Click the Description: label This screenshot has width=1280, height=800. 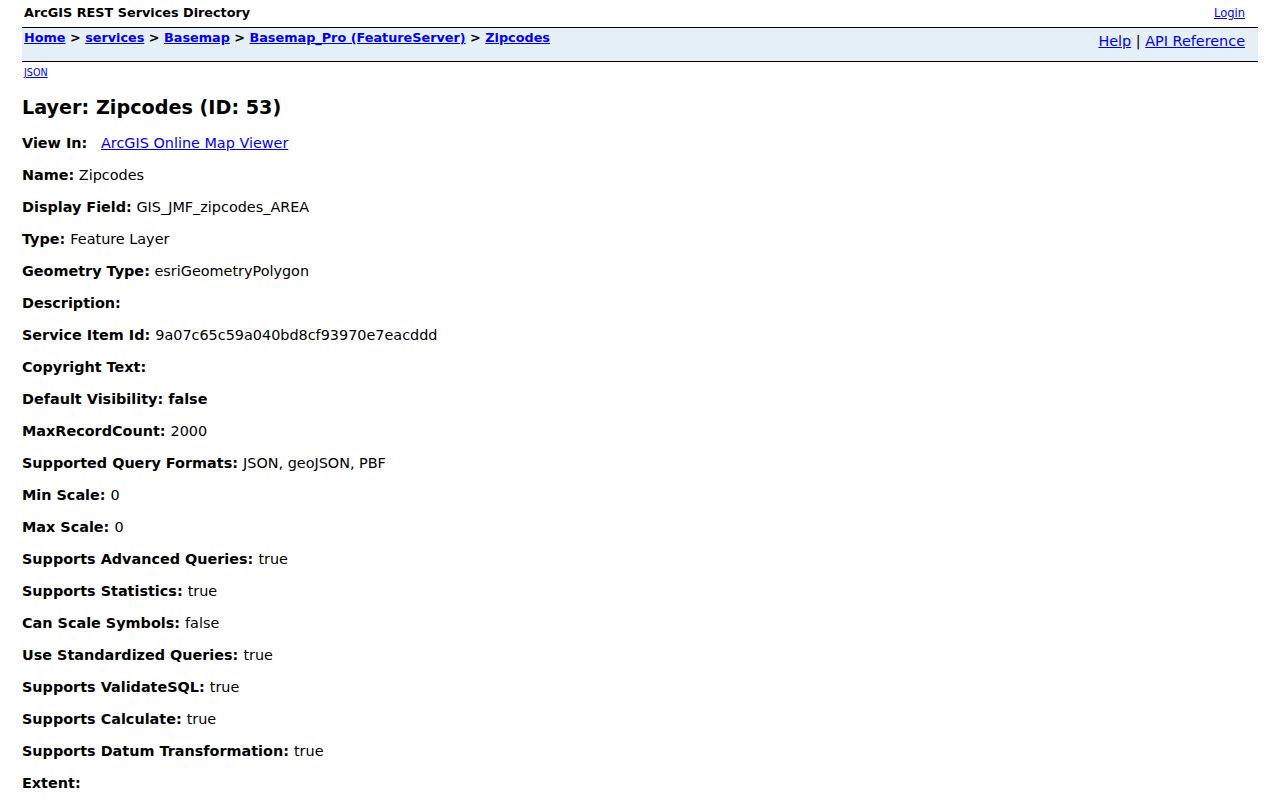71,303
